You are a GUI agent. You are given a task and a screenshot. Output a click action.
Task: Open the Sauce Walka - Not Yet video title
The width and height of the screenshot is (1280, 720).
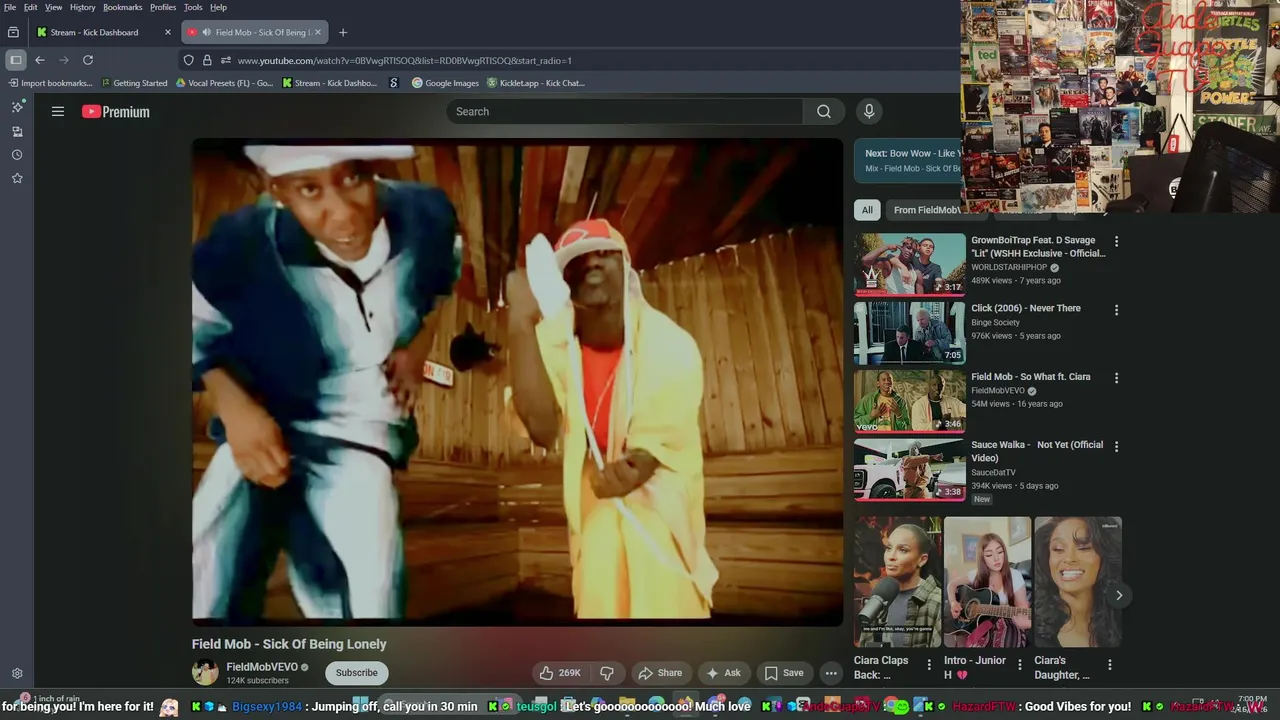(x=1037, y=451)
